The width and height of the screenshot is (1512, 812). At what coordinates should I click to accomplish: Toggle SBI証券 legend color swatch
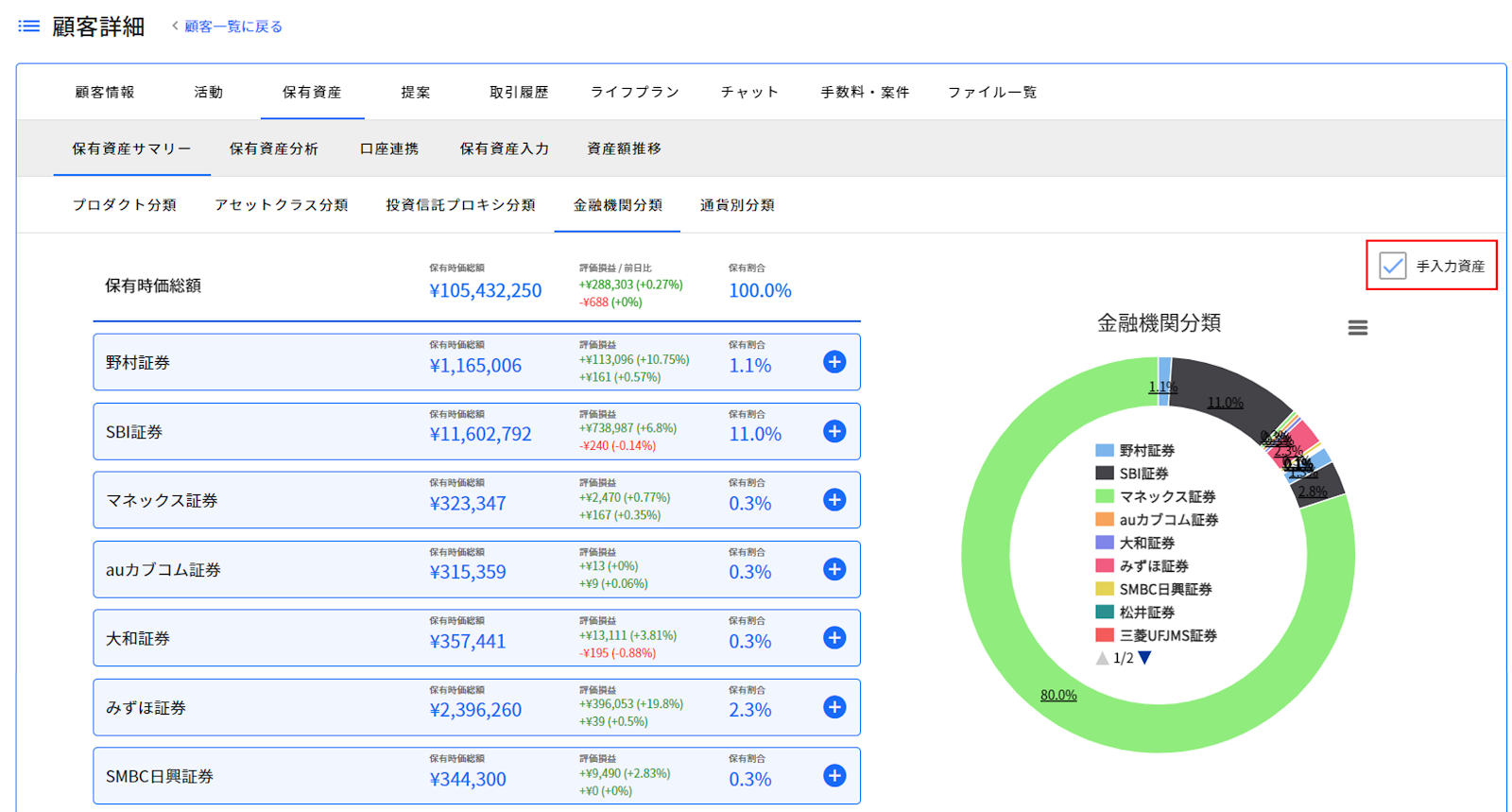[1105, 473]
